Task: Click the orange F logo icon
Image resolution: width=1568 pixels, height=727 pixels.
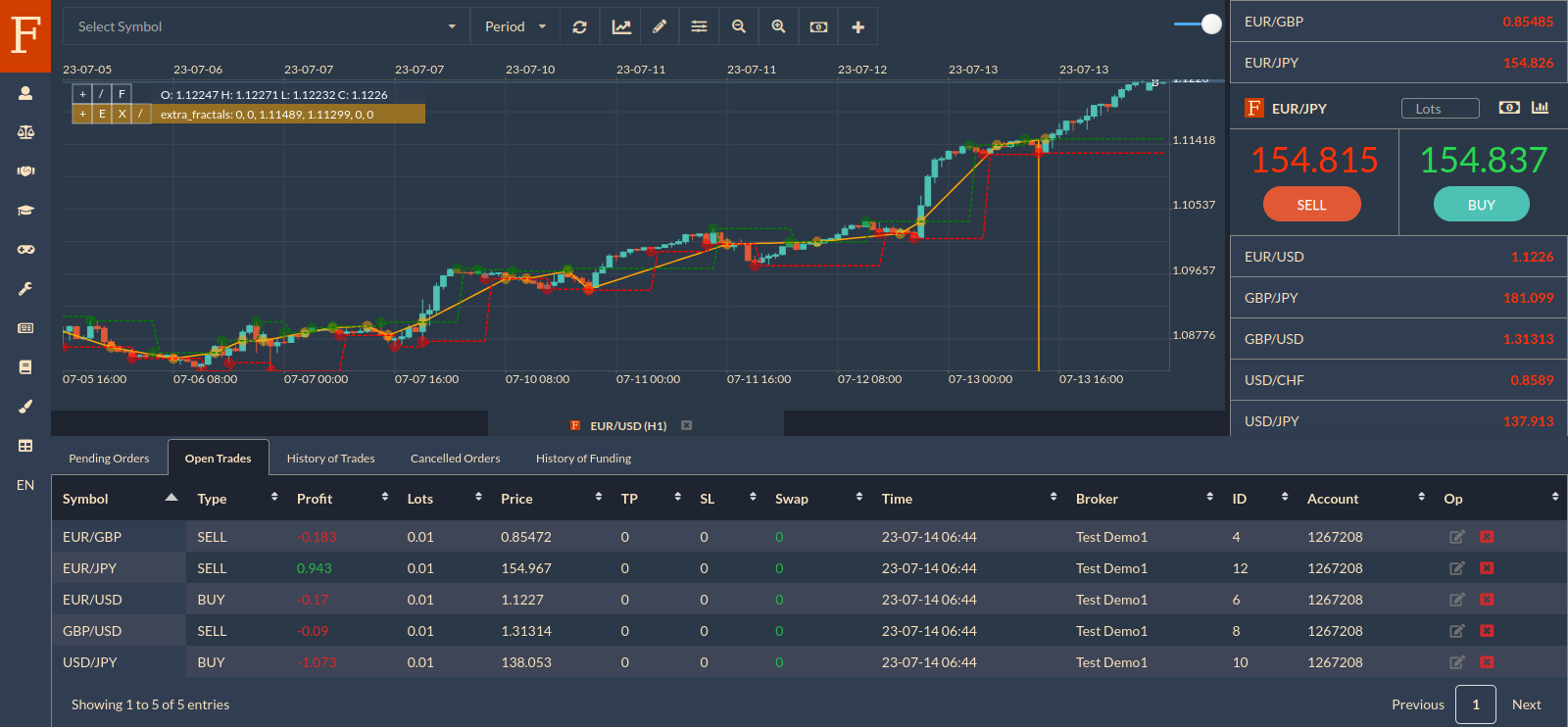Action: coord(25,35)
